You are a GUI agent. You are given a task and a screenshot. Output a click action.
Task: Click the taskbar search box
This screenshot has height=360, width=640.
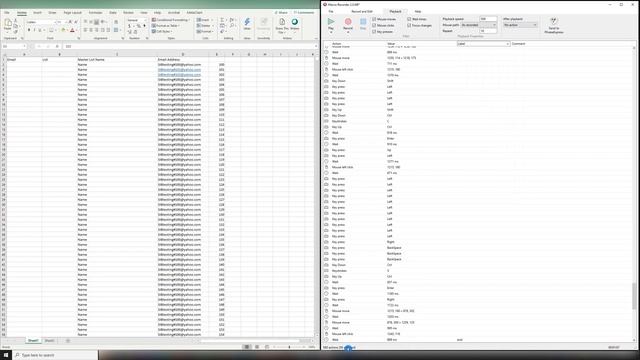(55, 355)
